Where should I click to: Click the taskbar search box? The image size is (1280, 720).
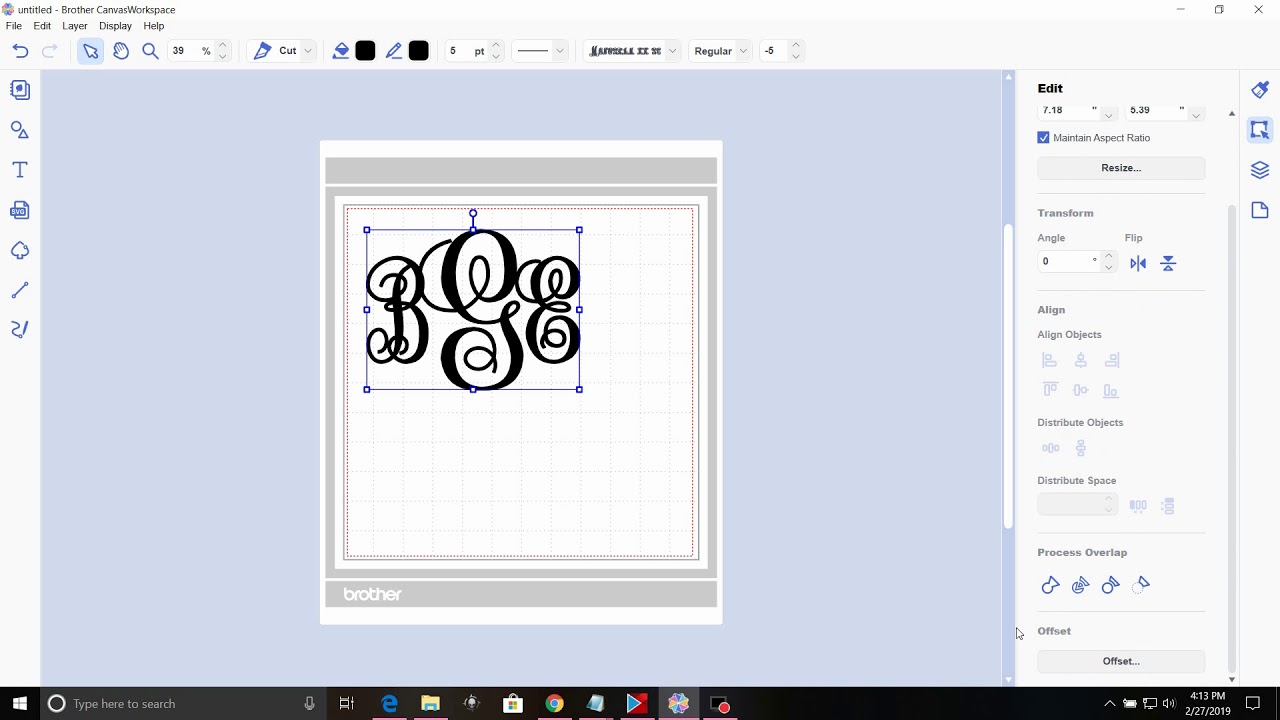(183, 704)
